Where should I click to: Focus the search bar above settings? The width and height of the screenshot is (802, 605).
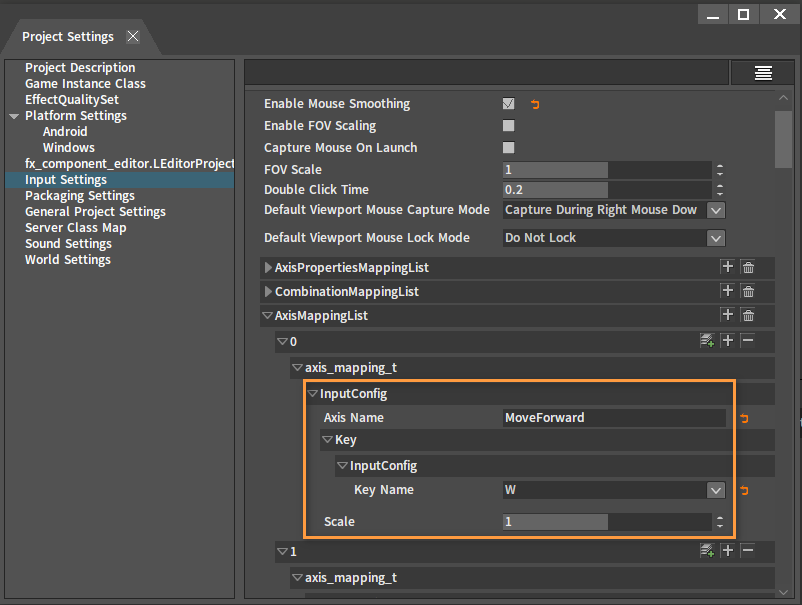[486, 72]
